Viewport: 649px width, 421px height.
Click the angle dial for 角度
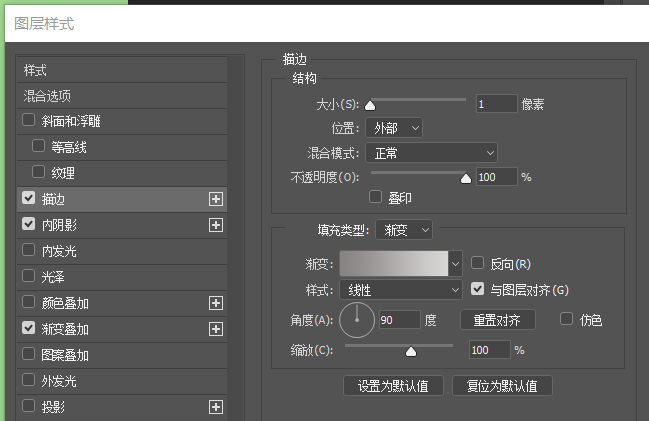tap(357, 320)
